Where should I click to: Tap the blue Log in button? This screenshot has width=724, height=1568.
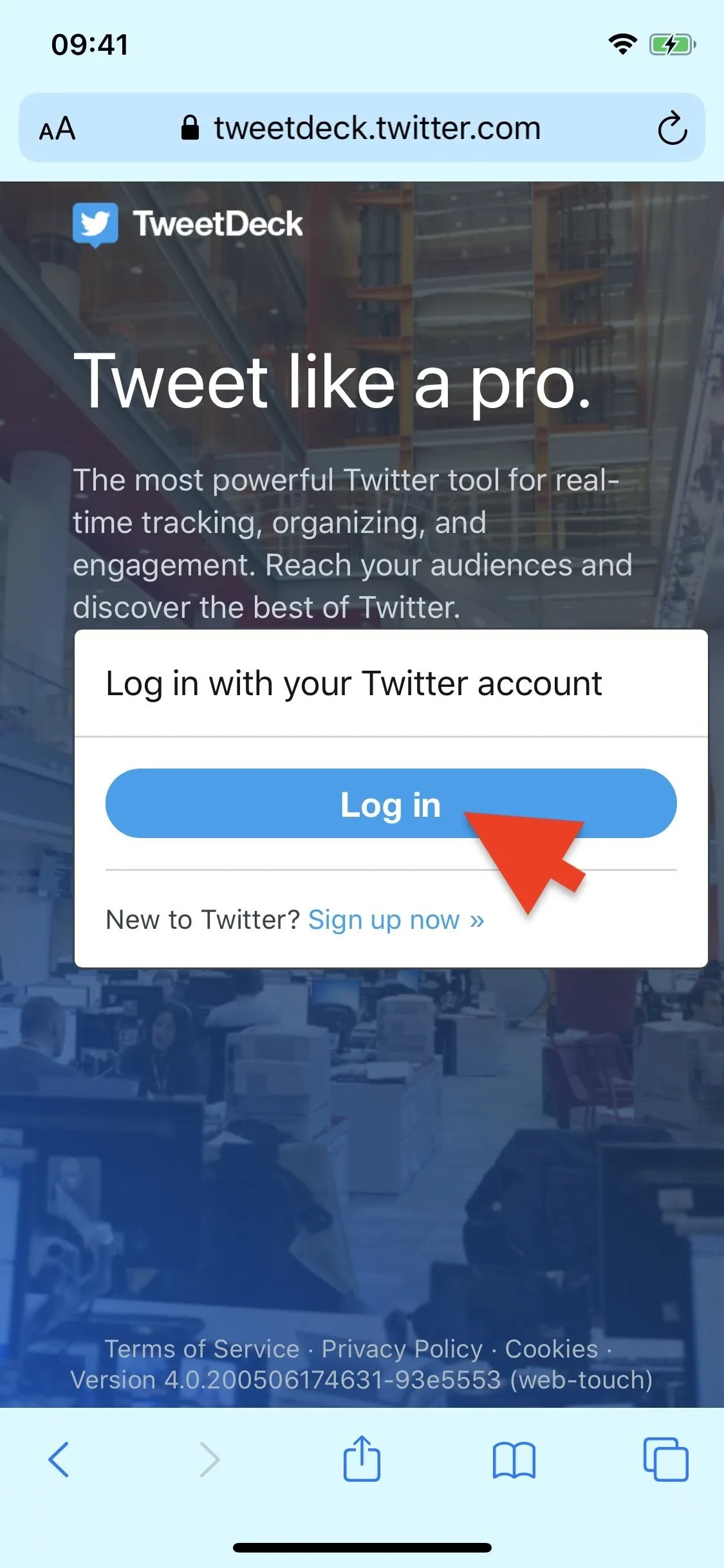pyautogui.click(x=391, y=803)
